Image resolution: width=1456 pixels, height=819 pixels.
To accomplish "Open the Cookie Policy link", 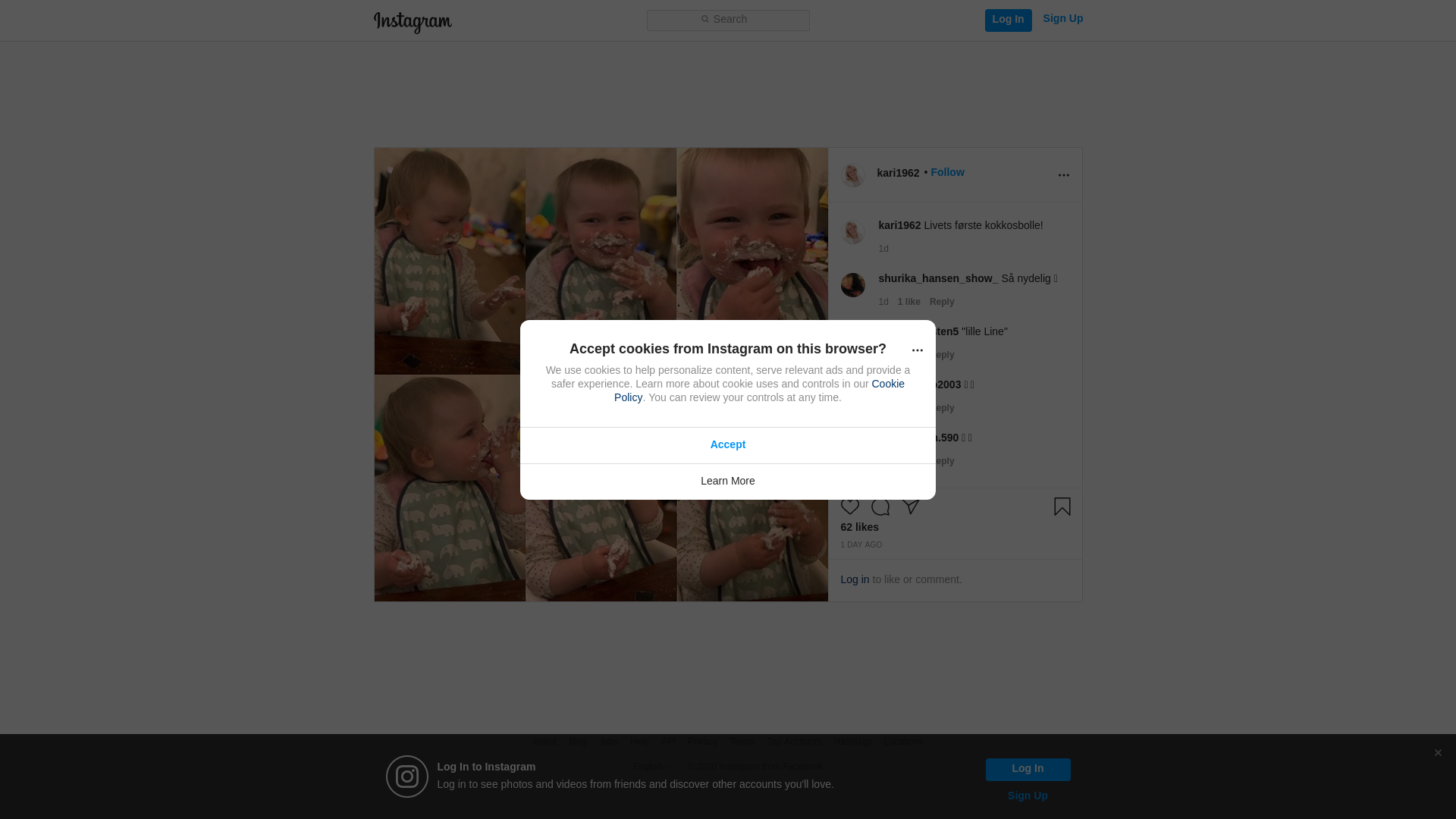I will (x=759, y=391).
